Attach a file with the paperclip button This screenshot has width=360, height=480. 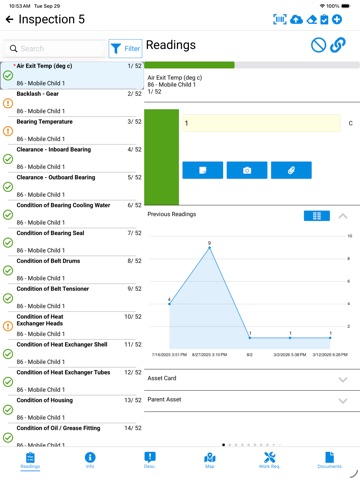[291, 170]
